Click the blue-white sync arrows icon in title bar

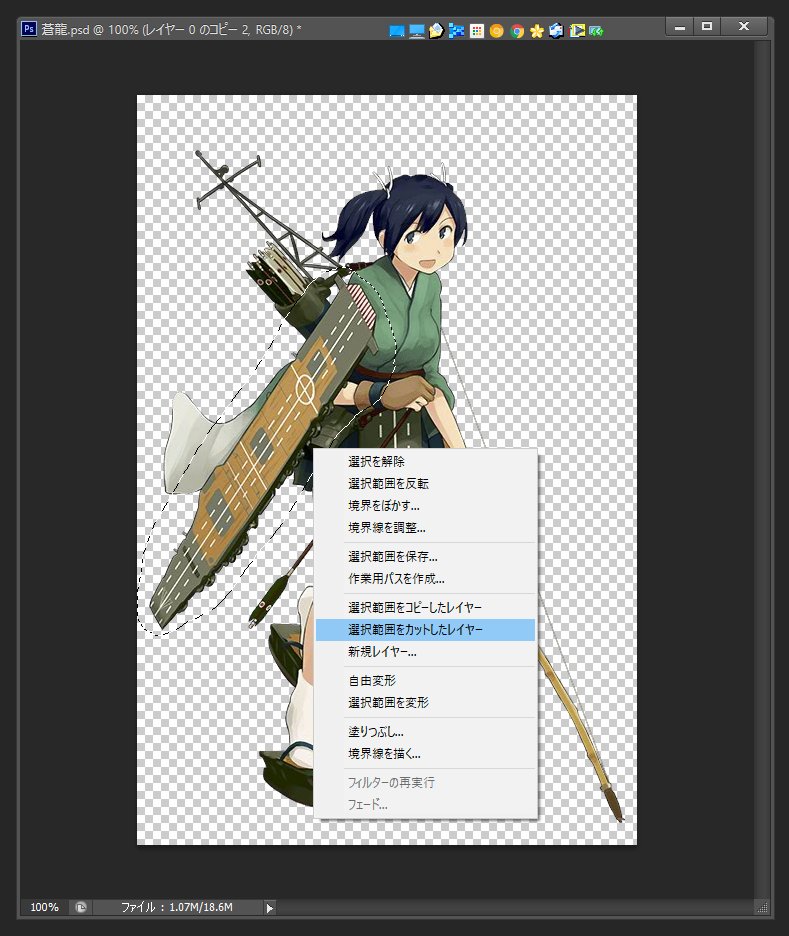point(556,30)
